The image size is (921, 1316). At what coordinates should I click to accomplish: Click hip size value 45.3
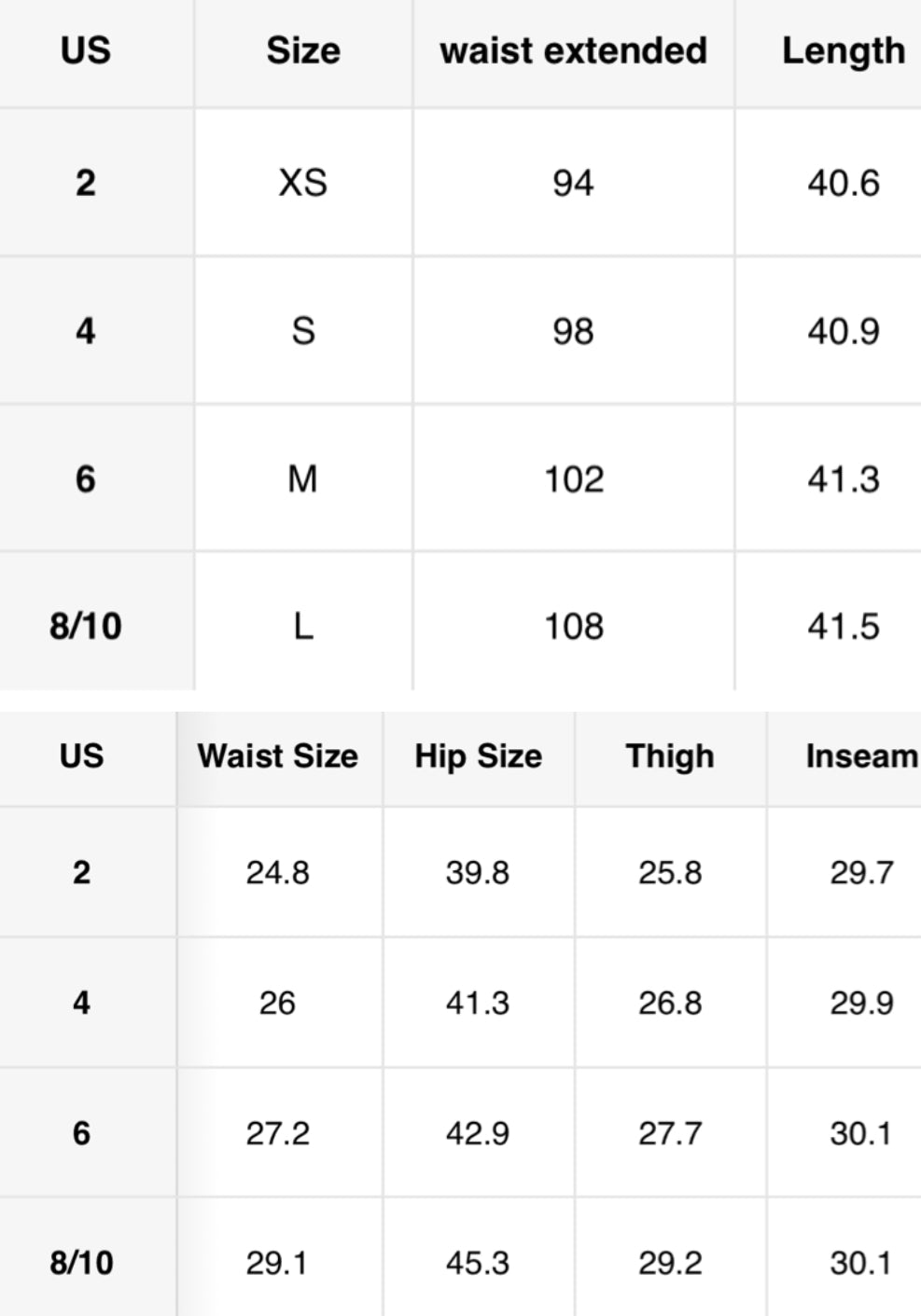coord(478,1263)
